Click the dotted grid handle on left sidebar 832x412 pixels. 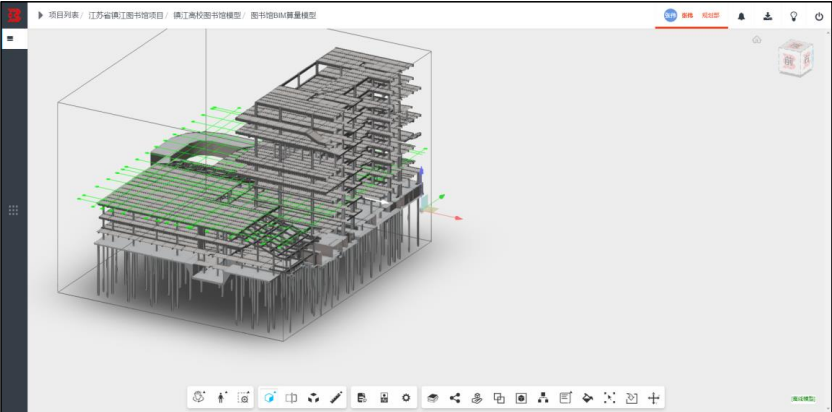coord(14,210)
